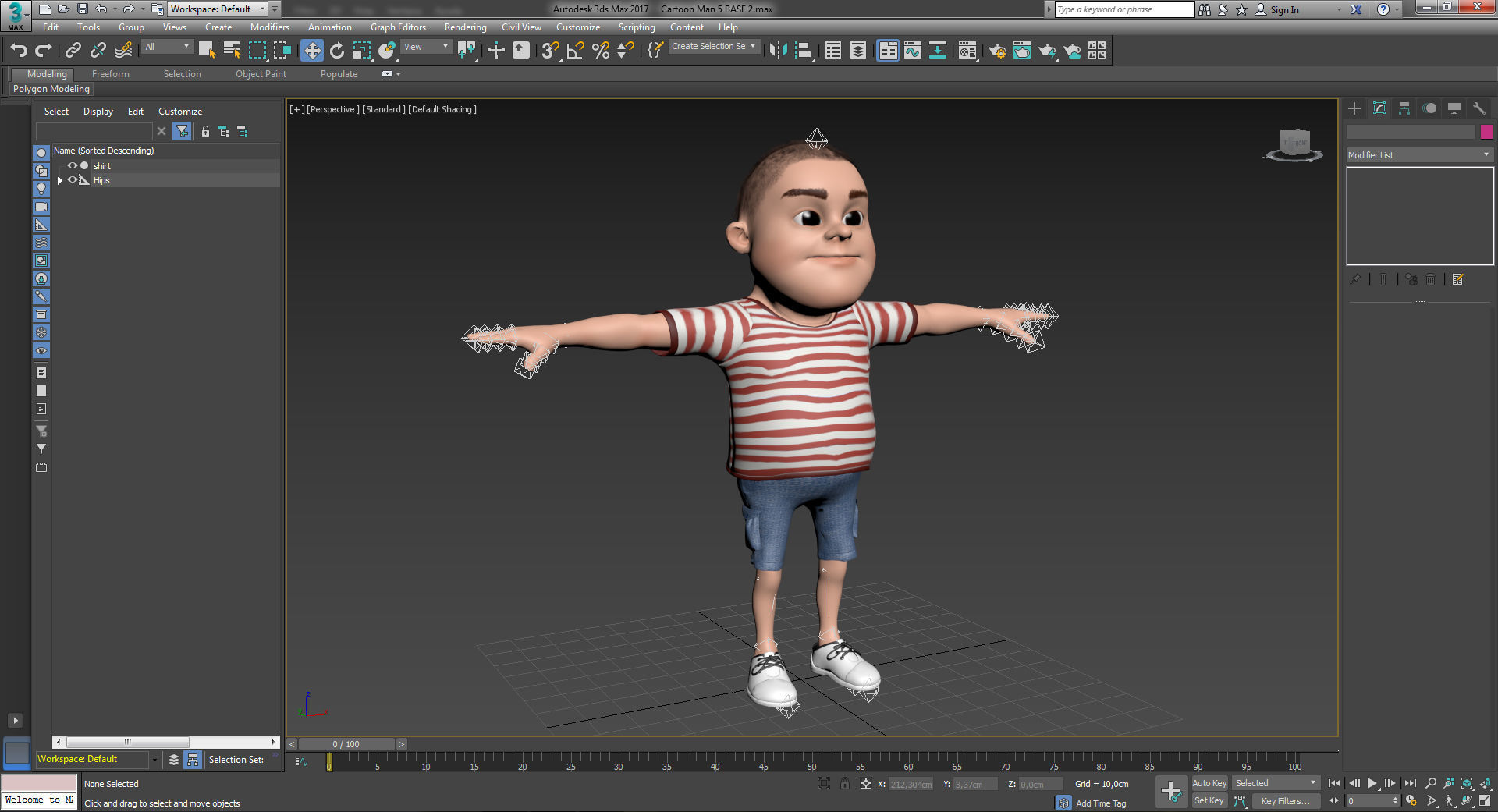Open the Modifiers menu

tap(270, 27)
